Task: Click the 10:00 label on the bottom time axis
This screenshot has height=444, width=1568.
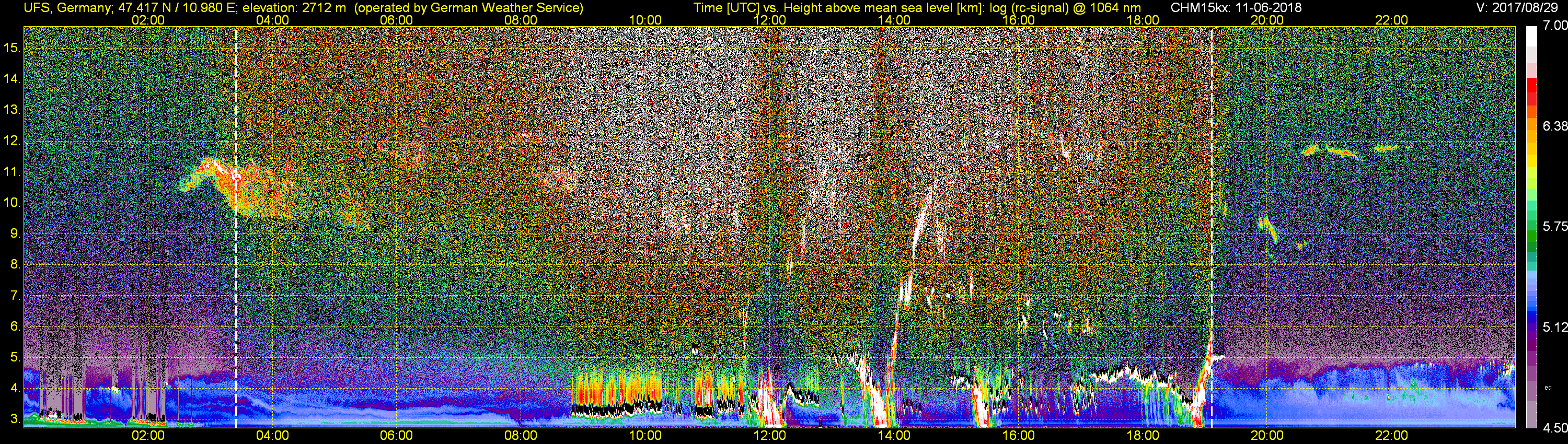Action: pyautogui.click(x=645, y=436)
